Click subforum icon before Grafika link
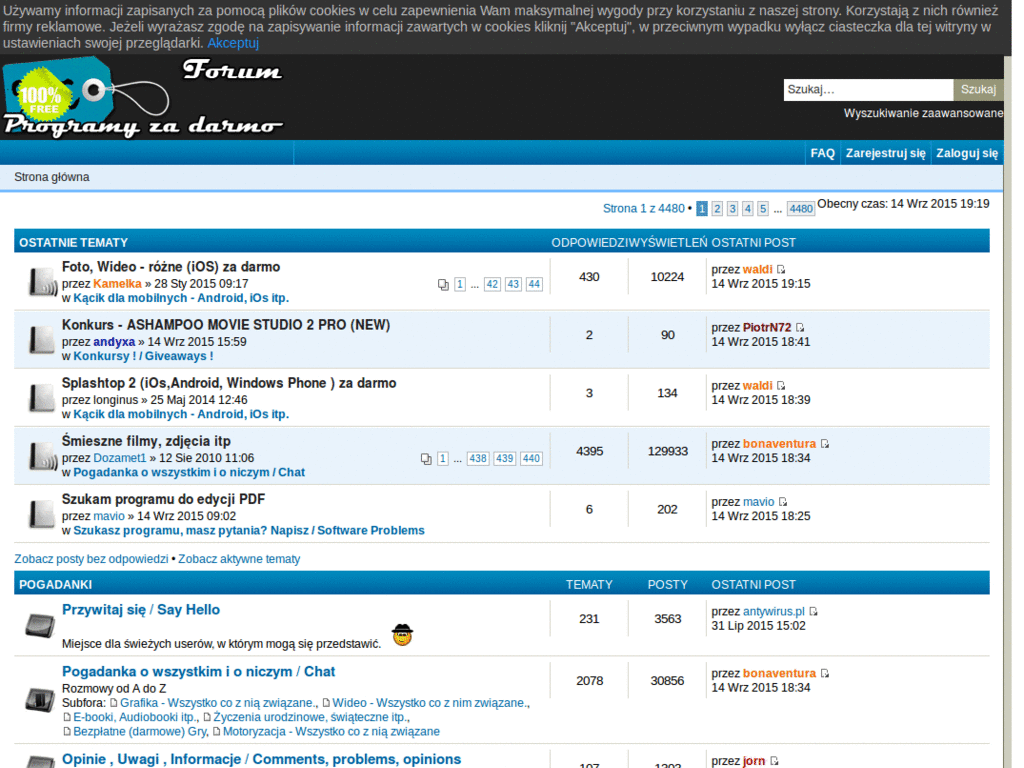Image resolution: width=1024 pixels, height=768 pixels. (x=114, y=703)
